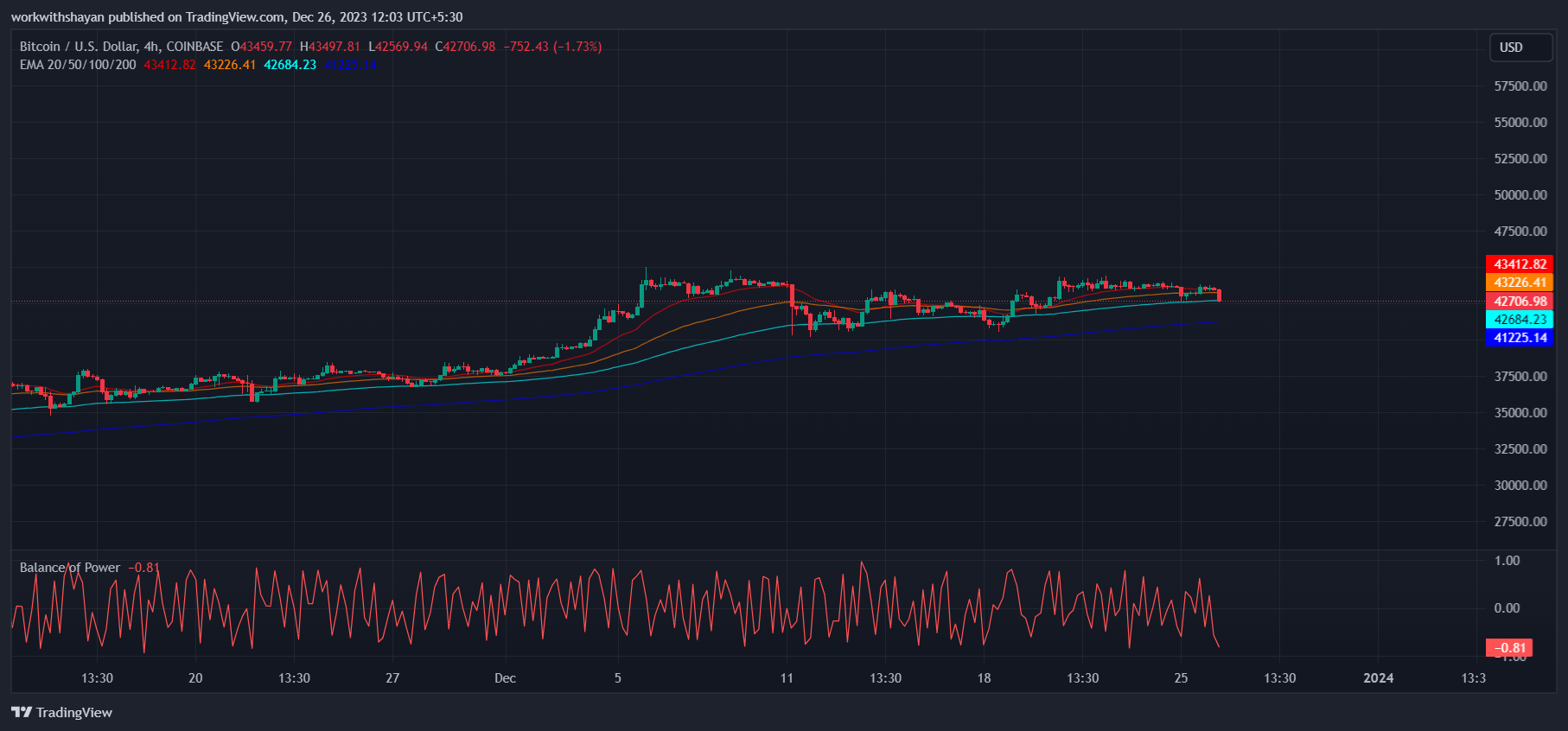The width and height of the screenshot is (1568, 731).
Task: Click the Dec label on time axis
Action: [x=505, y=678]
